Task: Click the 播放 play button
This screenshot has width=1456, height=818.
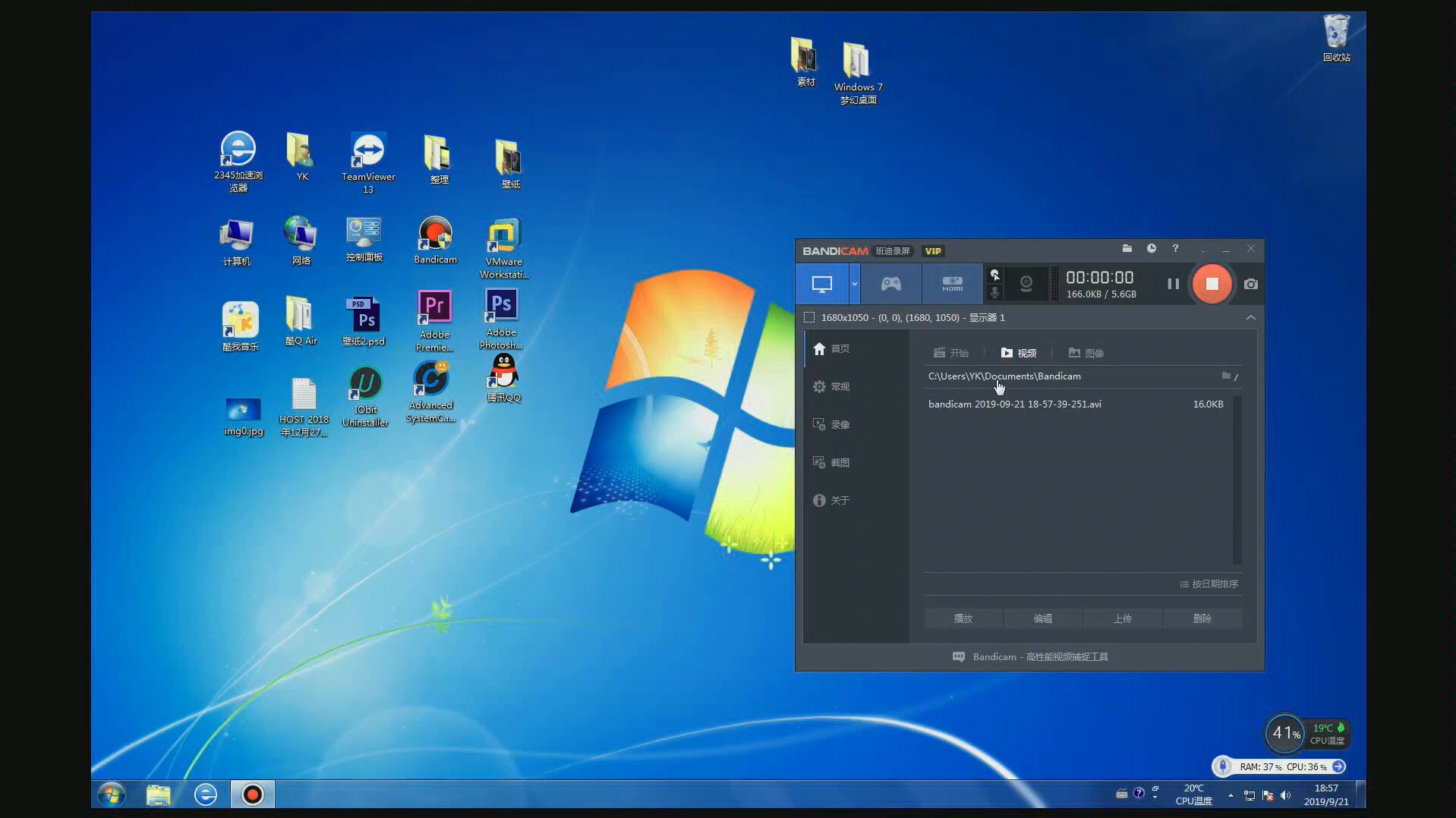Action: pos(963,618)
